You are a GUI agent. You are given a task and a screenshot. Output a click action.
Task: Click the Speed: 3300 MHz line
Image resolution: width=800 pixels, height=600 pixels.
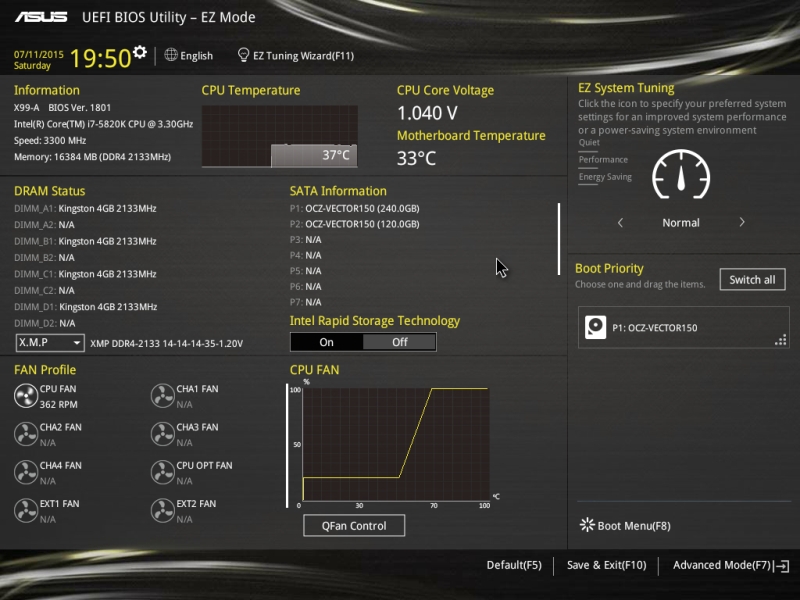pos(50,140)
